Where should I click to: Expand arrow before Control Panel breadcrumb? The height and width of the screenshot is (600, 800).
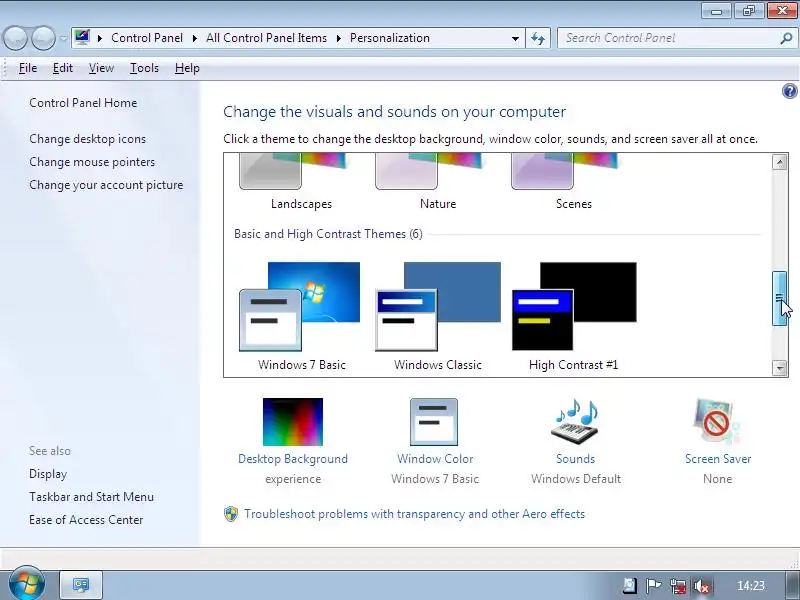point(100,38)
